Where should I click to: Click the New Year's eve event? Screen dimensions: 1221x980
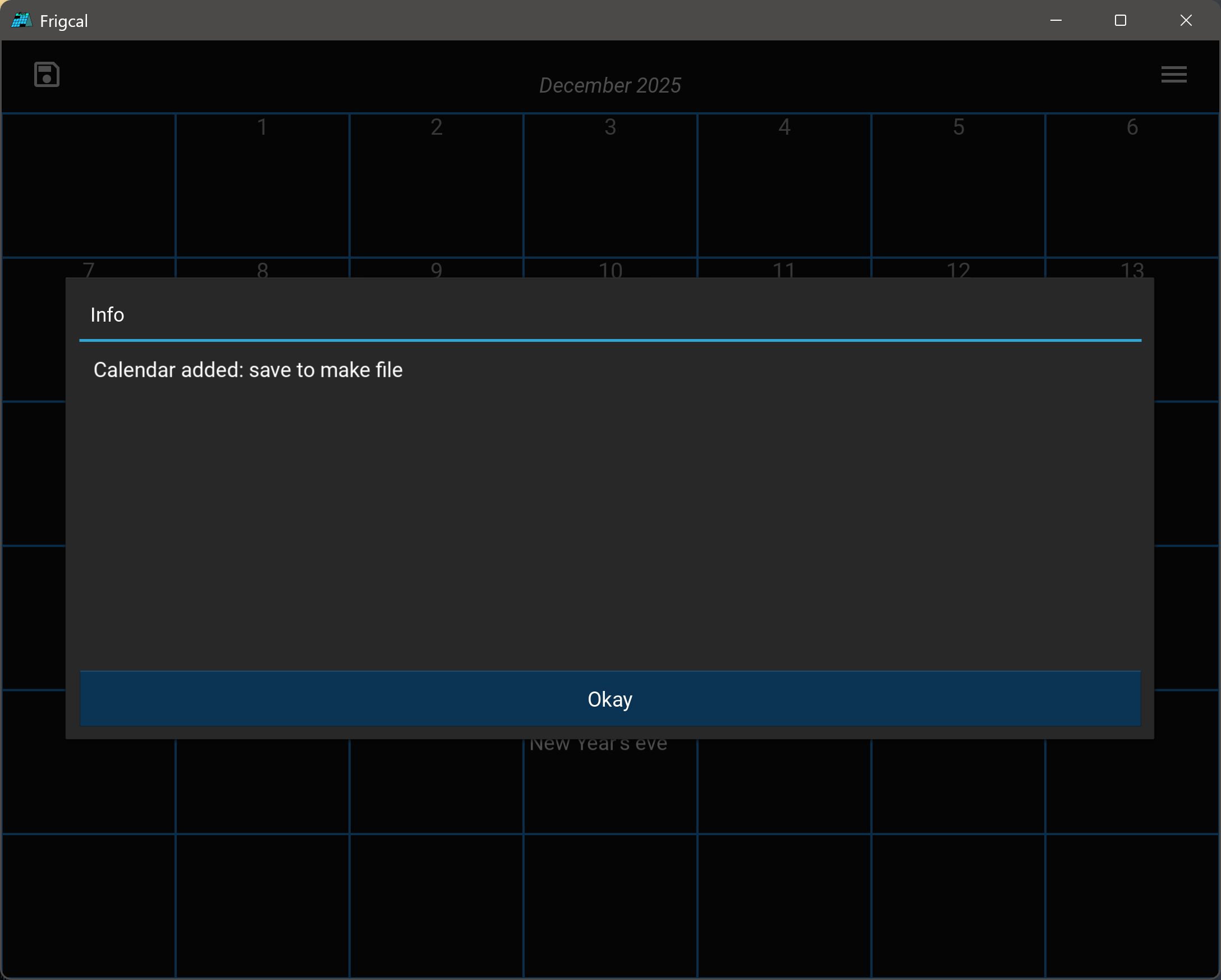tap(598, 745)
